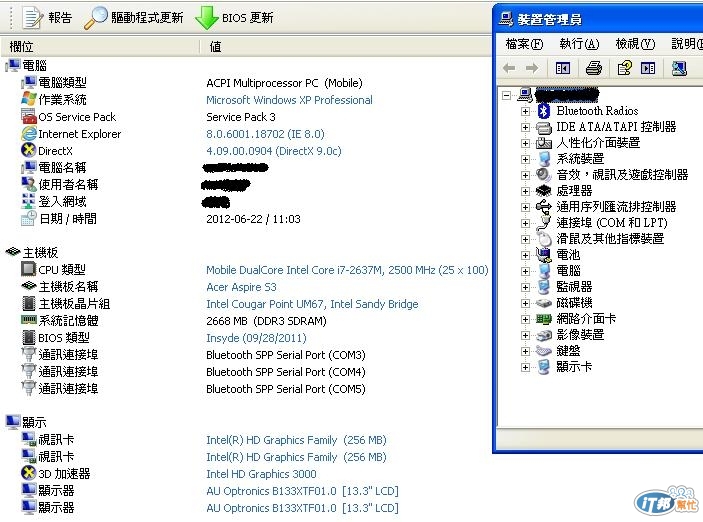Open the Intel HD Graphics 3000 link
Image resolution: width=703 pixels, height=522 pixels.
point(261,474)
